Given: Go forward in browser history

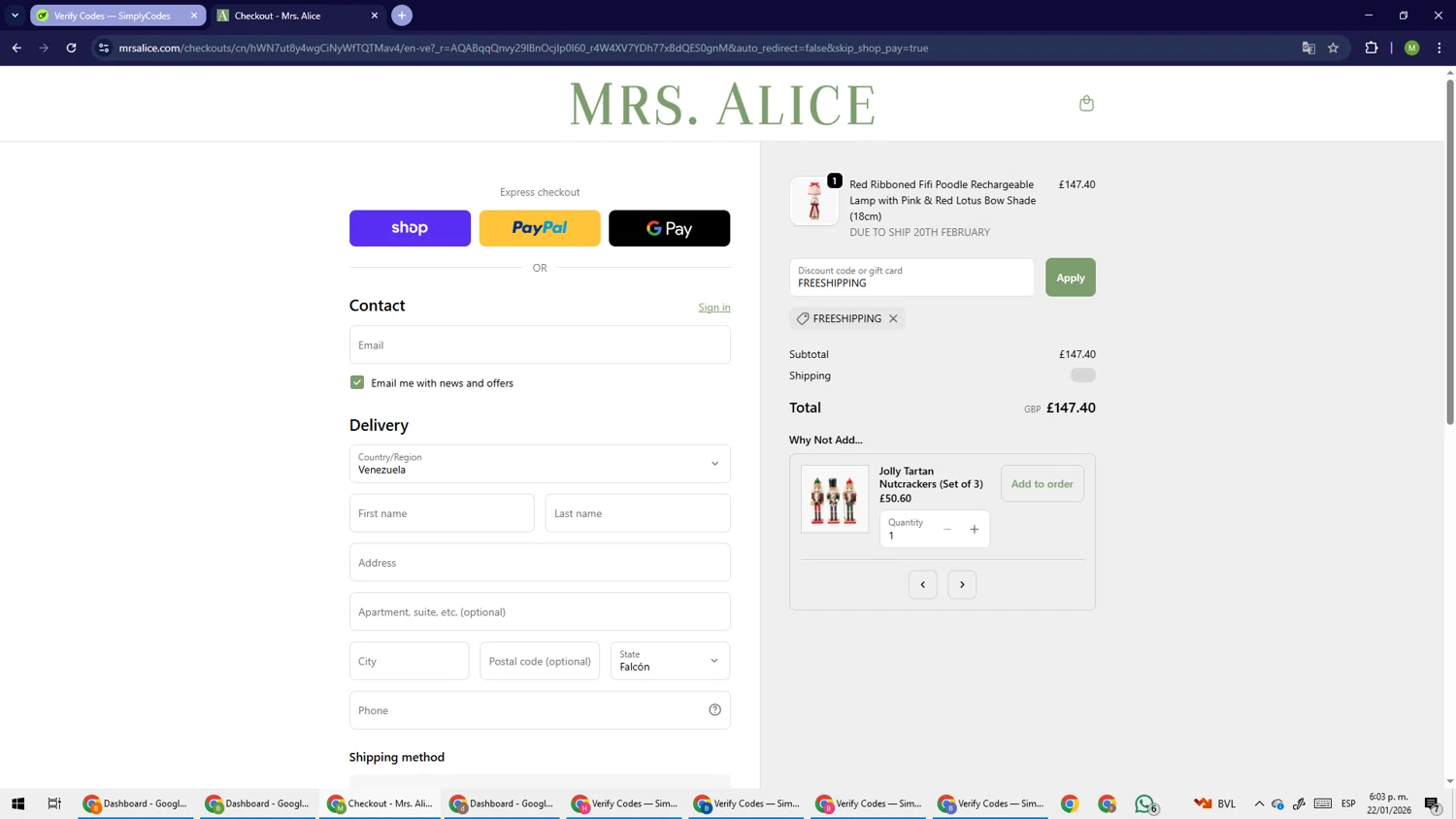Looking at the screenshot, I should [x=44, y=48].
